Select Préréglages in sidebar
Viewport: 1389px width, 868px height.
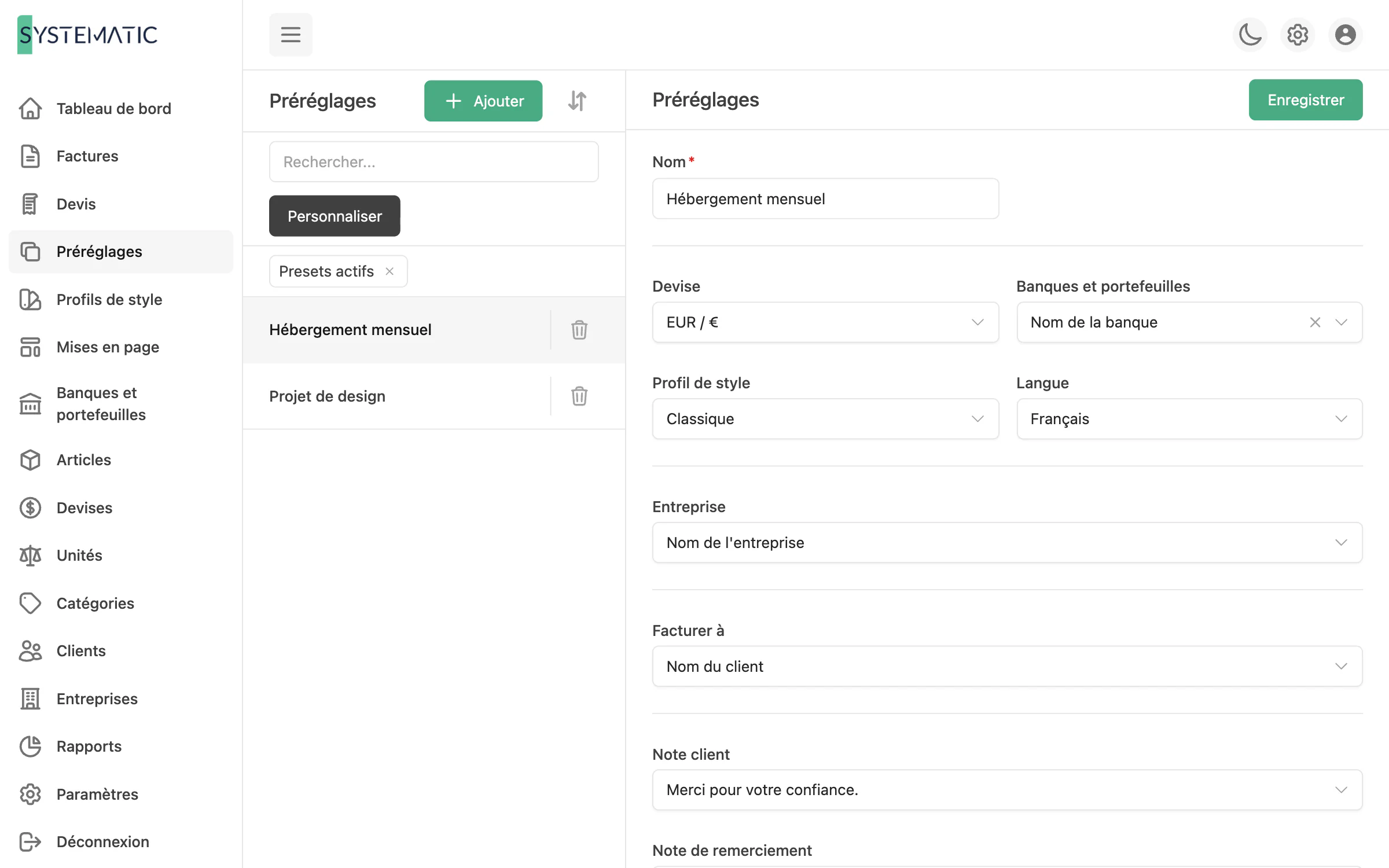121,252
